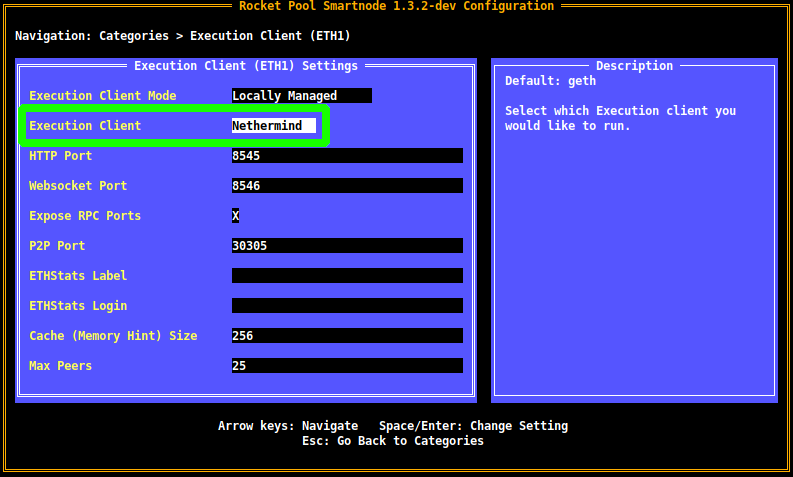Click the Navigation breadcrumb at the top

[x=182, y=36]
